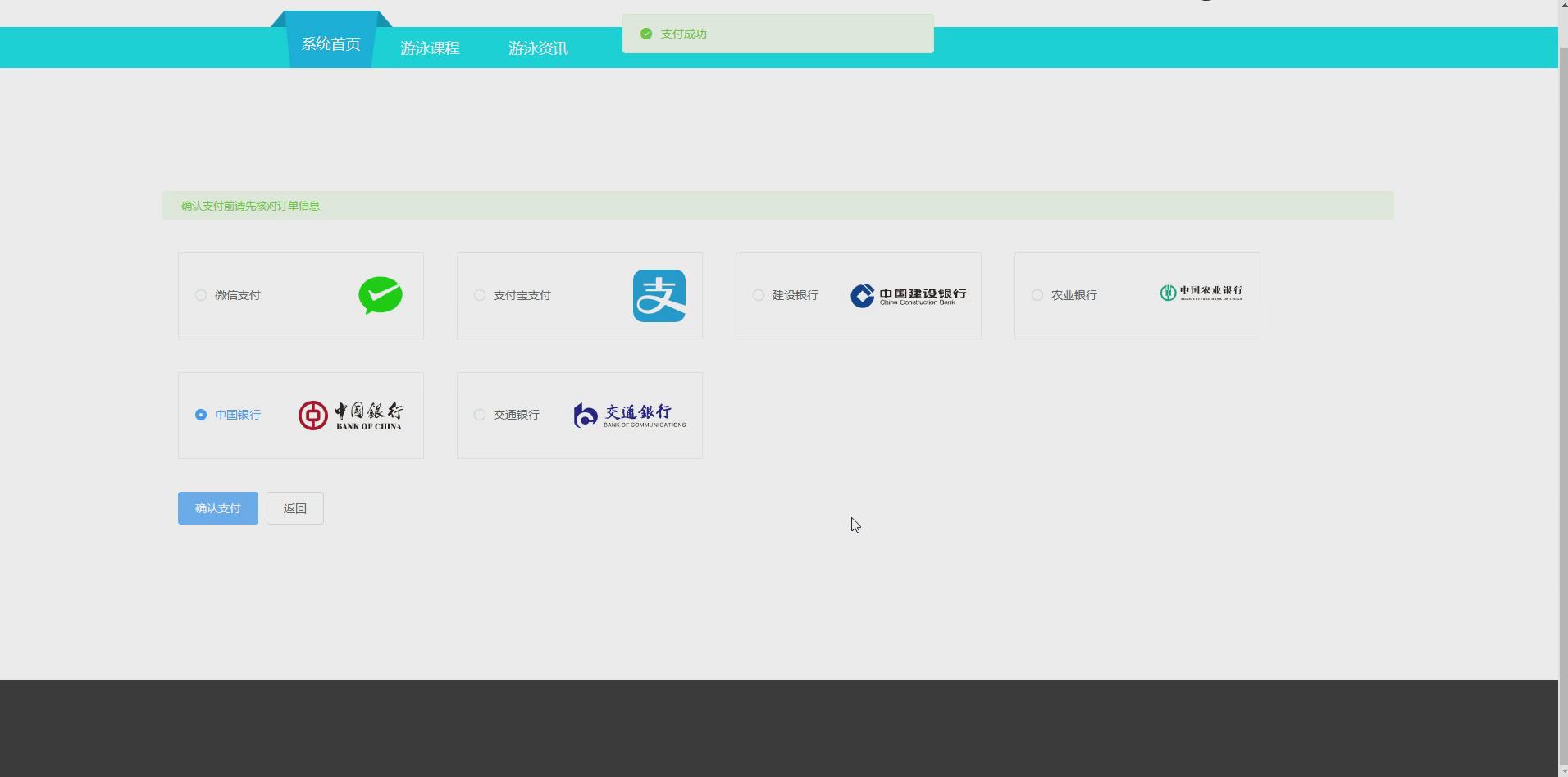The image size is (1568, 777).
Task: Click the Bank of China logo
Action: coord(350,416)
